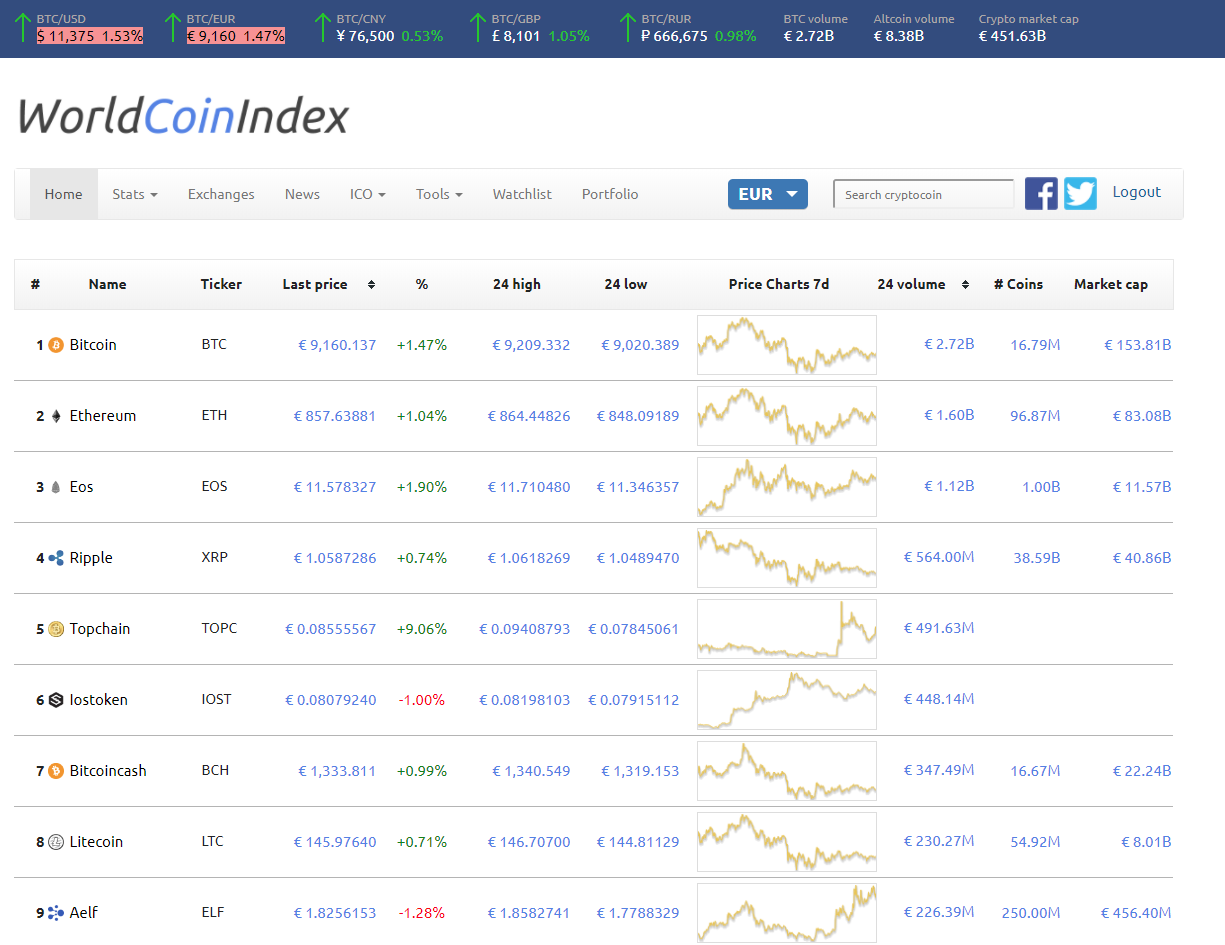1225x945 pixels.
Task: Open the Bitcoin coin name link
Action: pyautogui.click(x=93, y=345)
